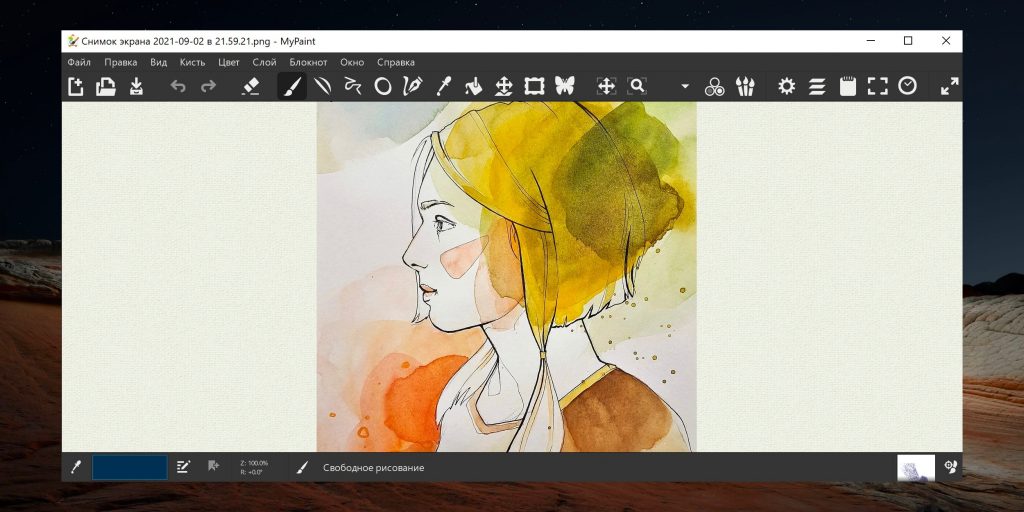The image size is (1024, 512).
Task: Select the Freehand brush tool
Action: pyautogui.click(x=292, y=87)
